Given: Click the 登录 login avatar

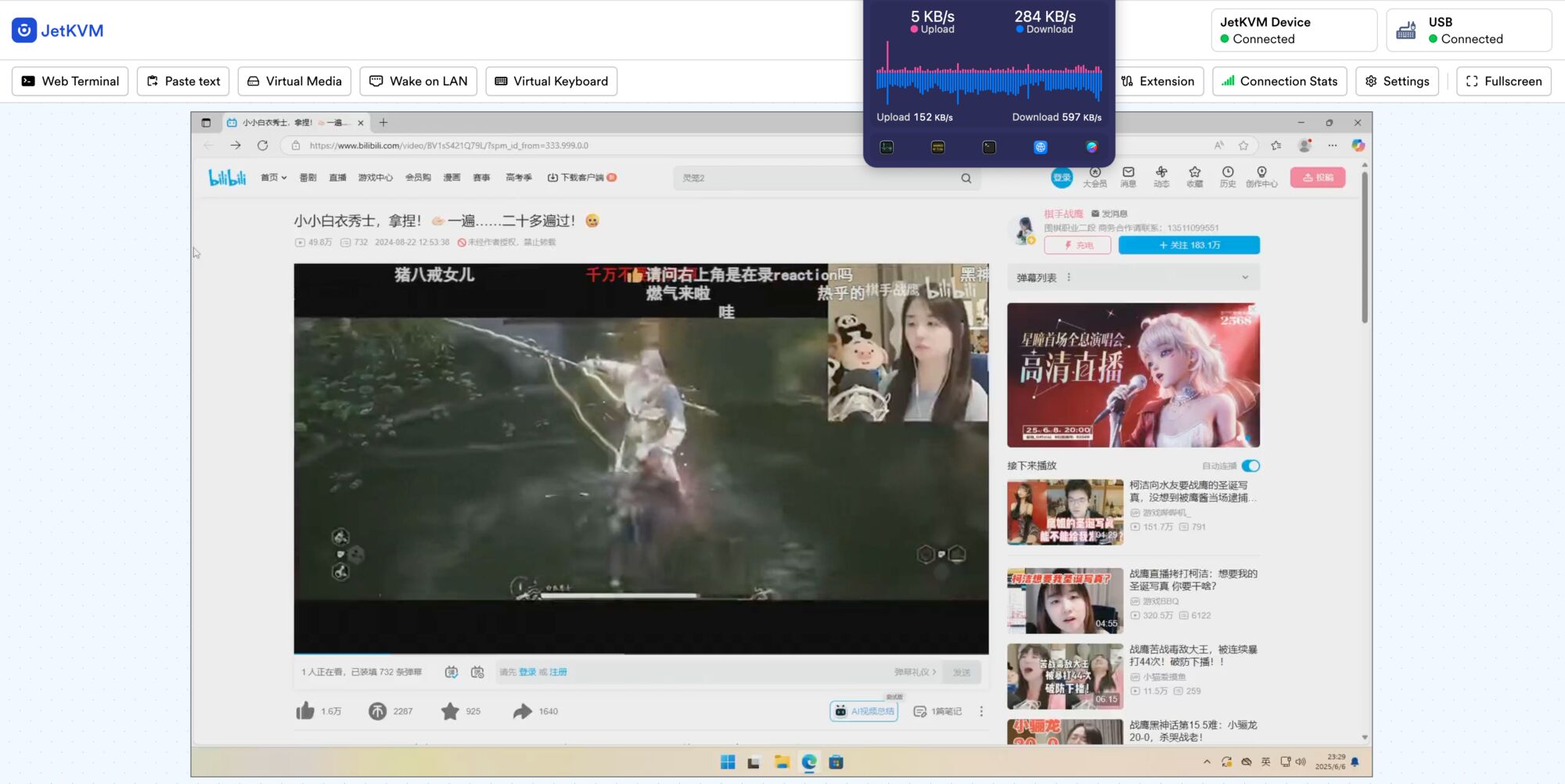Looking at the screenshot, I should [x=1062, y=178].
